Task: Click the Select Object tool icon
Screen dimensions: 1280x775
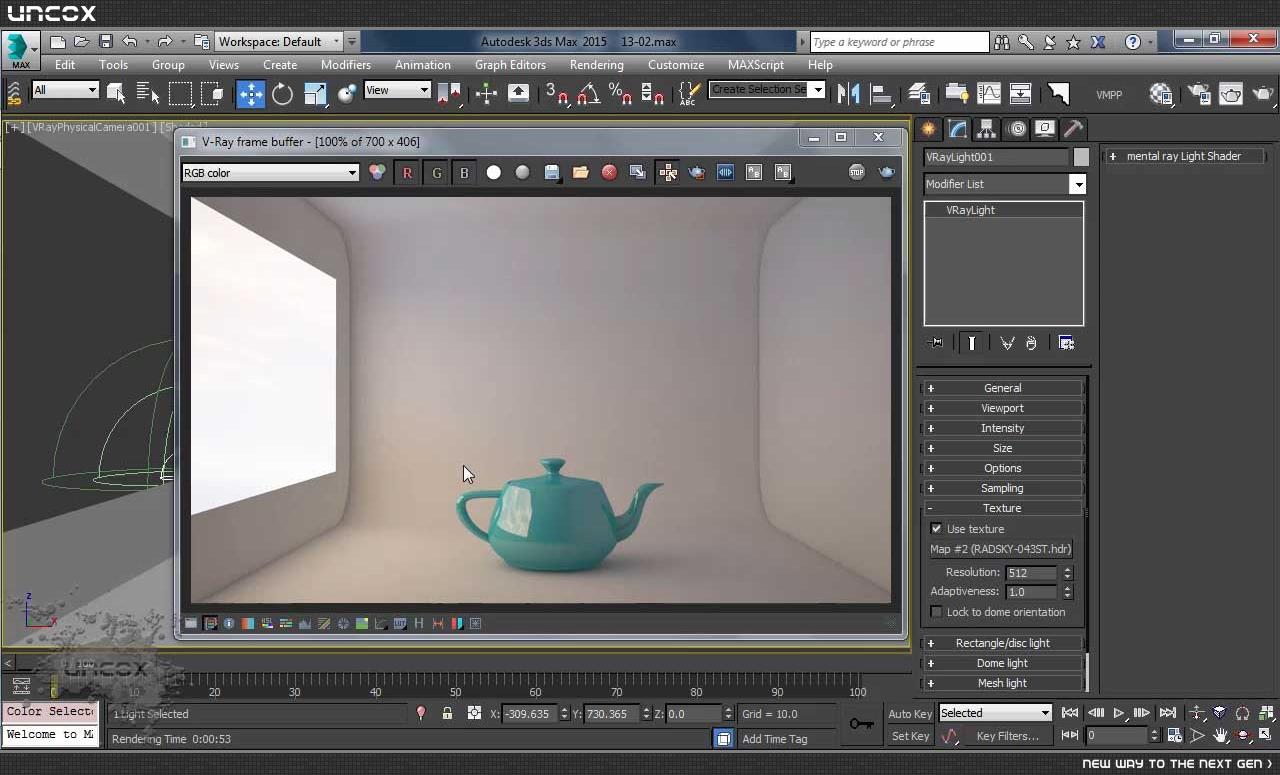Action: click(x=116, y=94)
